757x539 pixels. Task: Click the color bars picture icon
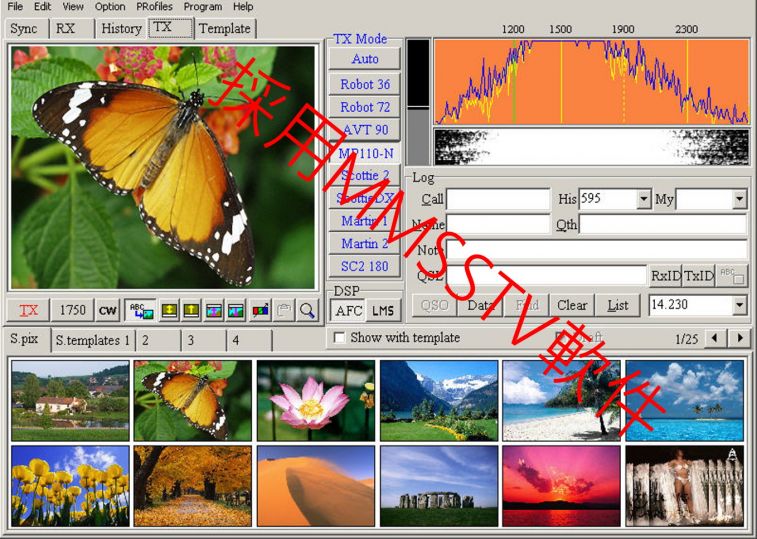coord(260,311)
